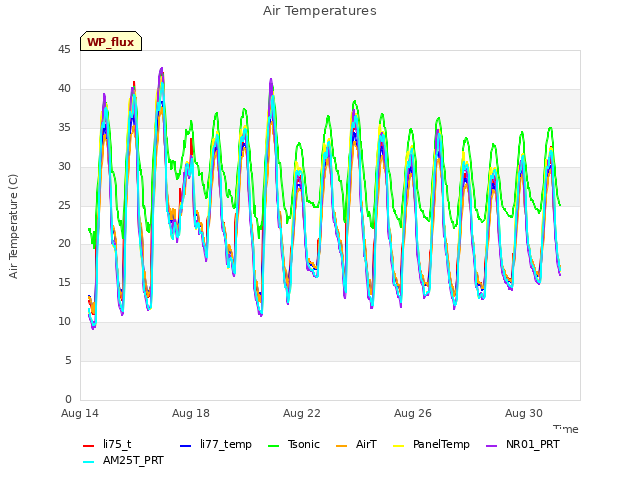The image size is (640, 480).
Task: Click the orange AirT legend swatch
Action: click(x=341, y=446)
